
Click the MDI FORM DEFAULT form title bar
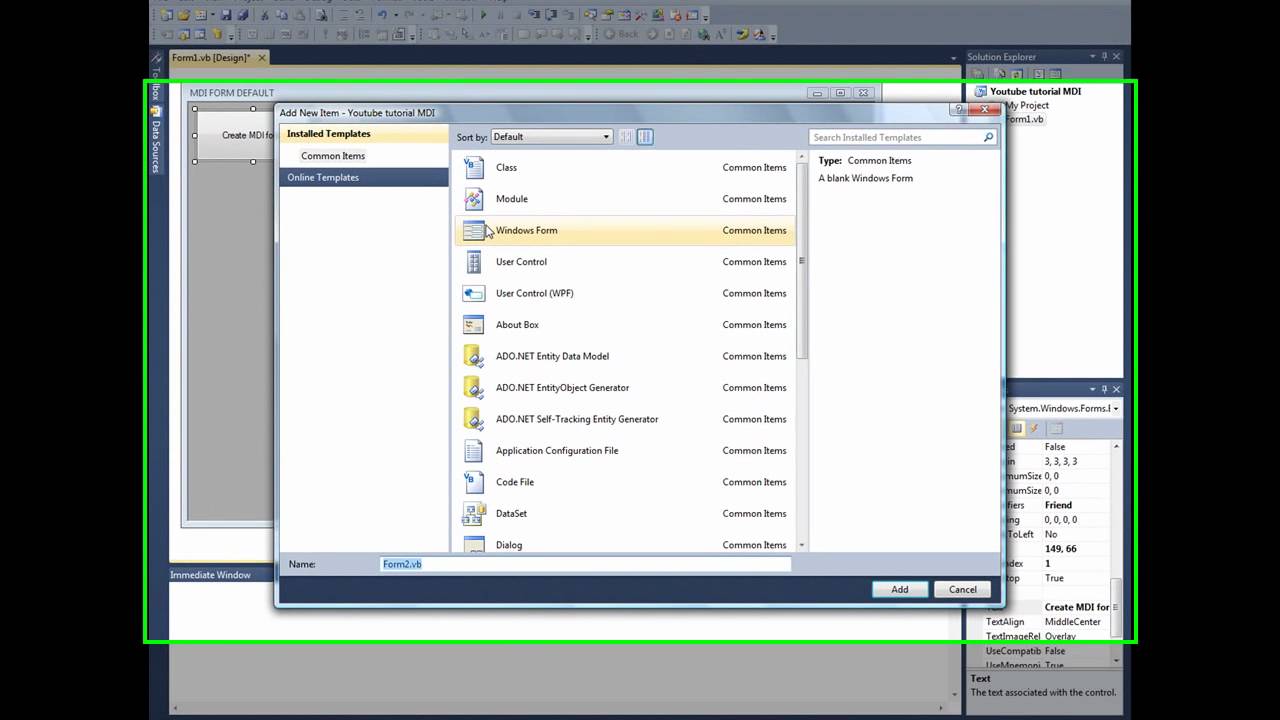tap(530, 93)
